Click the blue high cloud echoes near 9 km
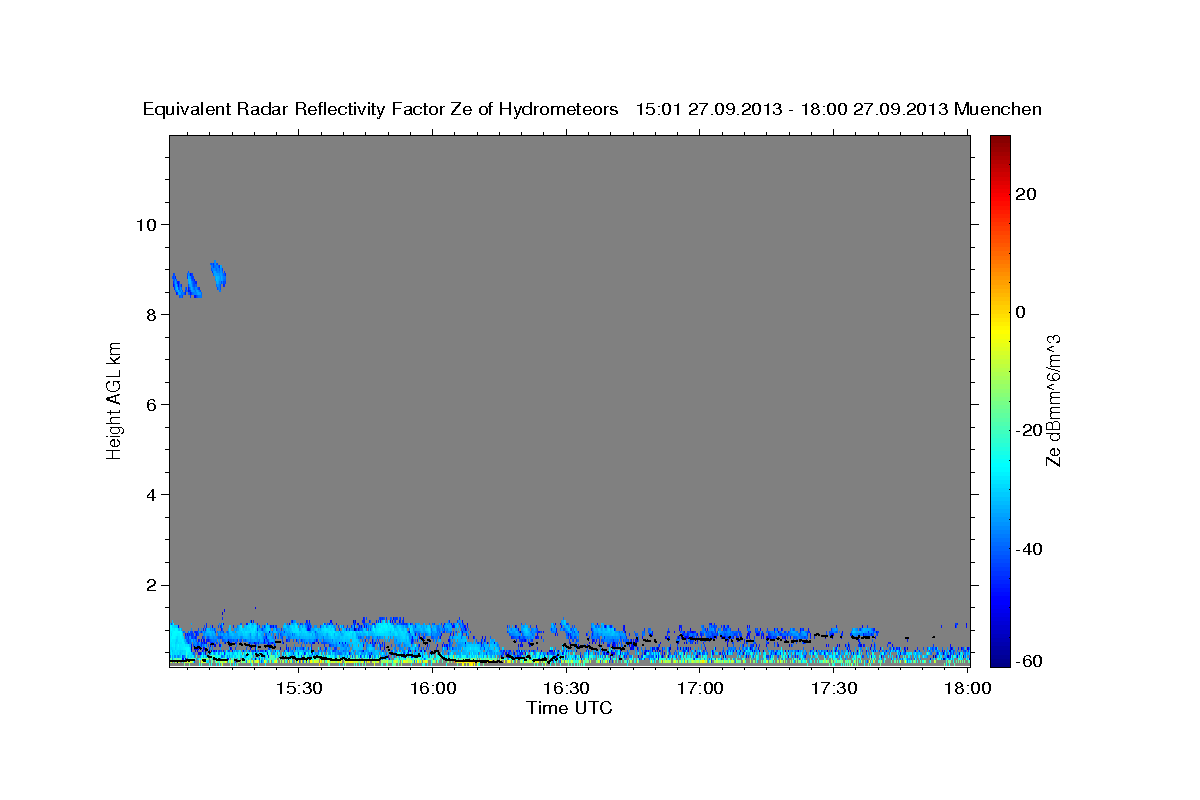The width and height of the screenshot is (1200, 800). (198, 280)
